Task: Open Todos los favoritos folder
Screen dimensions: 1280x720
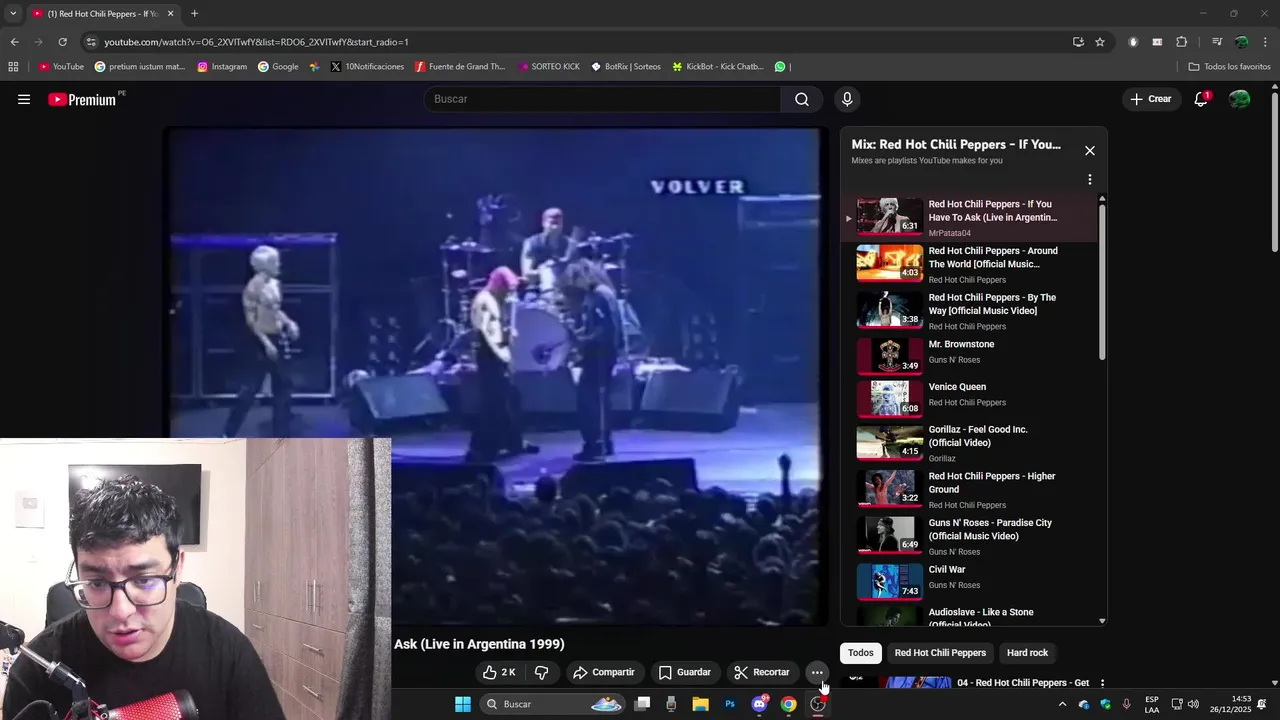Action: point(1229,67)
